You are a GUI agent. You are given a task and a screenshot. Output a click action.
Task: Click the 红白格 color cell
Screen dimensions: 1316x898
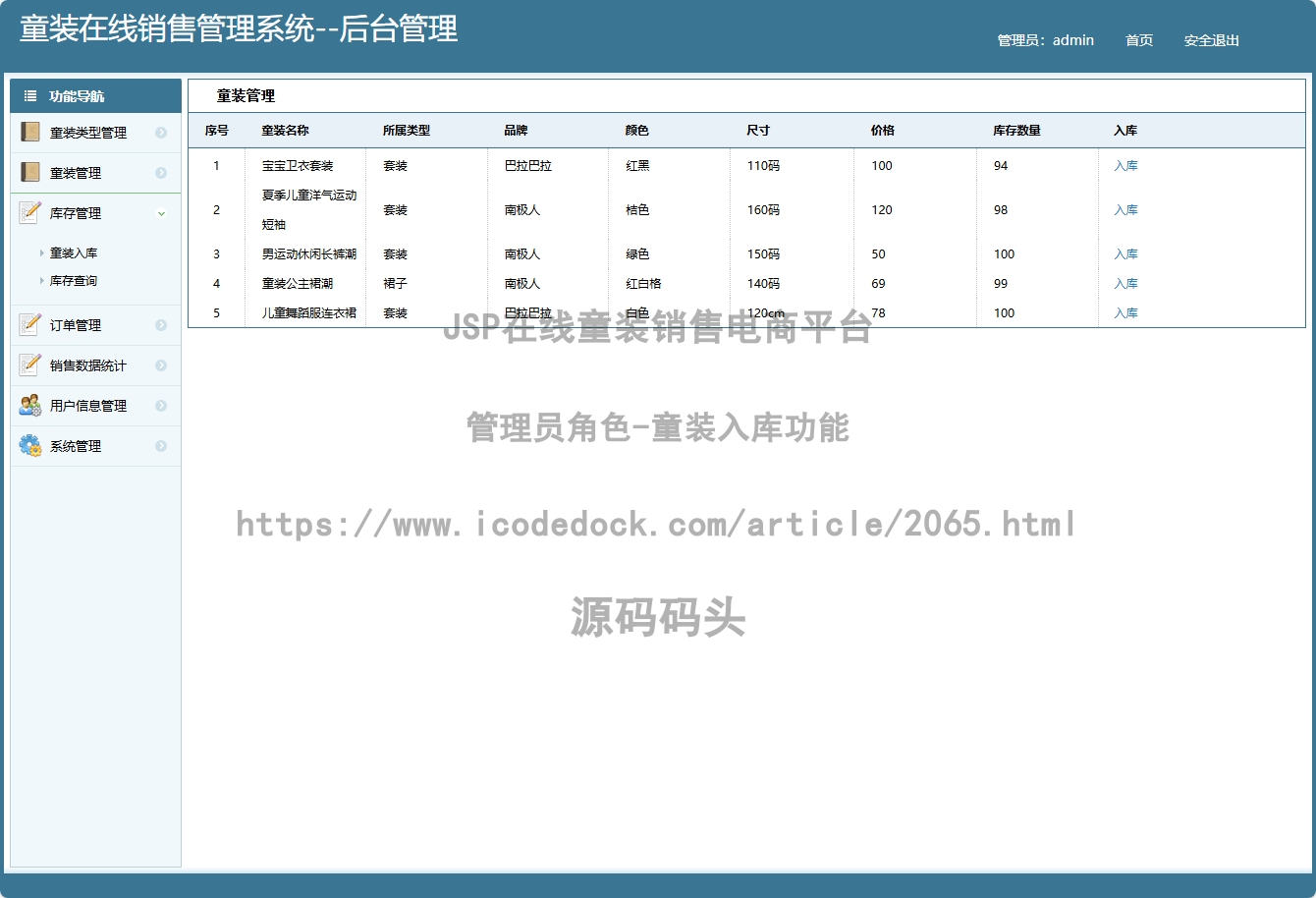pyautogui.click(x=643, y=284)
